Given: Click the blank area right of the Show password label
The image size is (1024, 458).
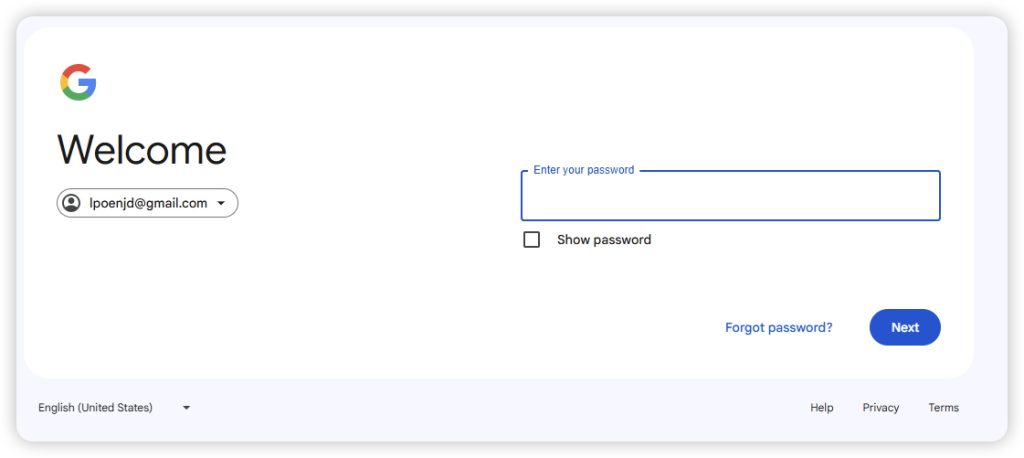Looking at the screenshot, I should 800,240.
